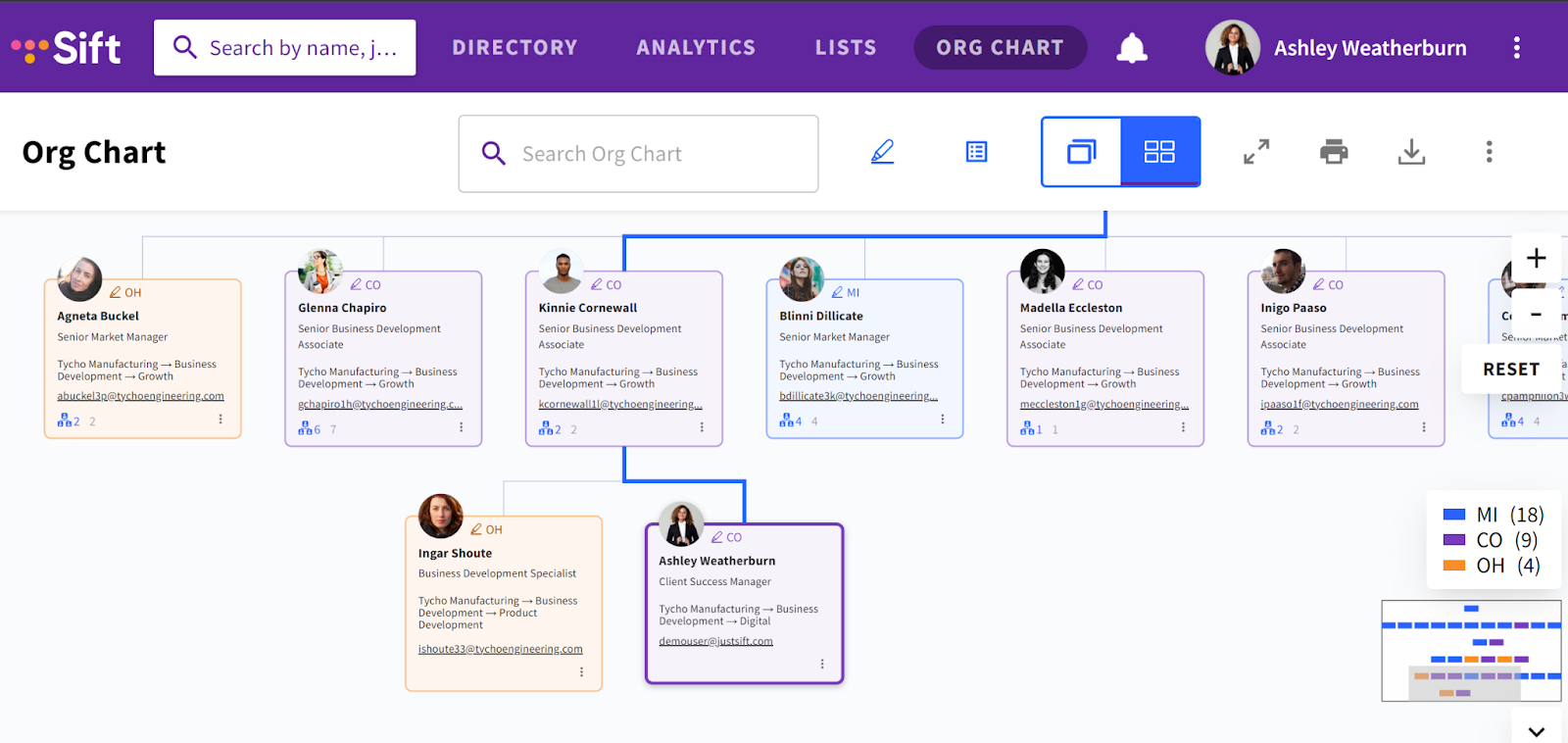Click the search box in the top bar

pos(284,48)
